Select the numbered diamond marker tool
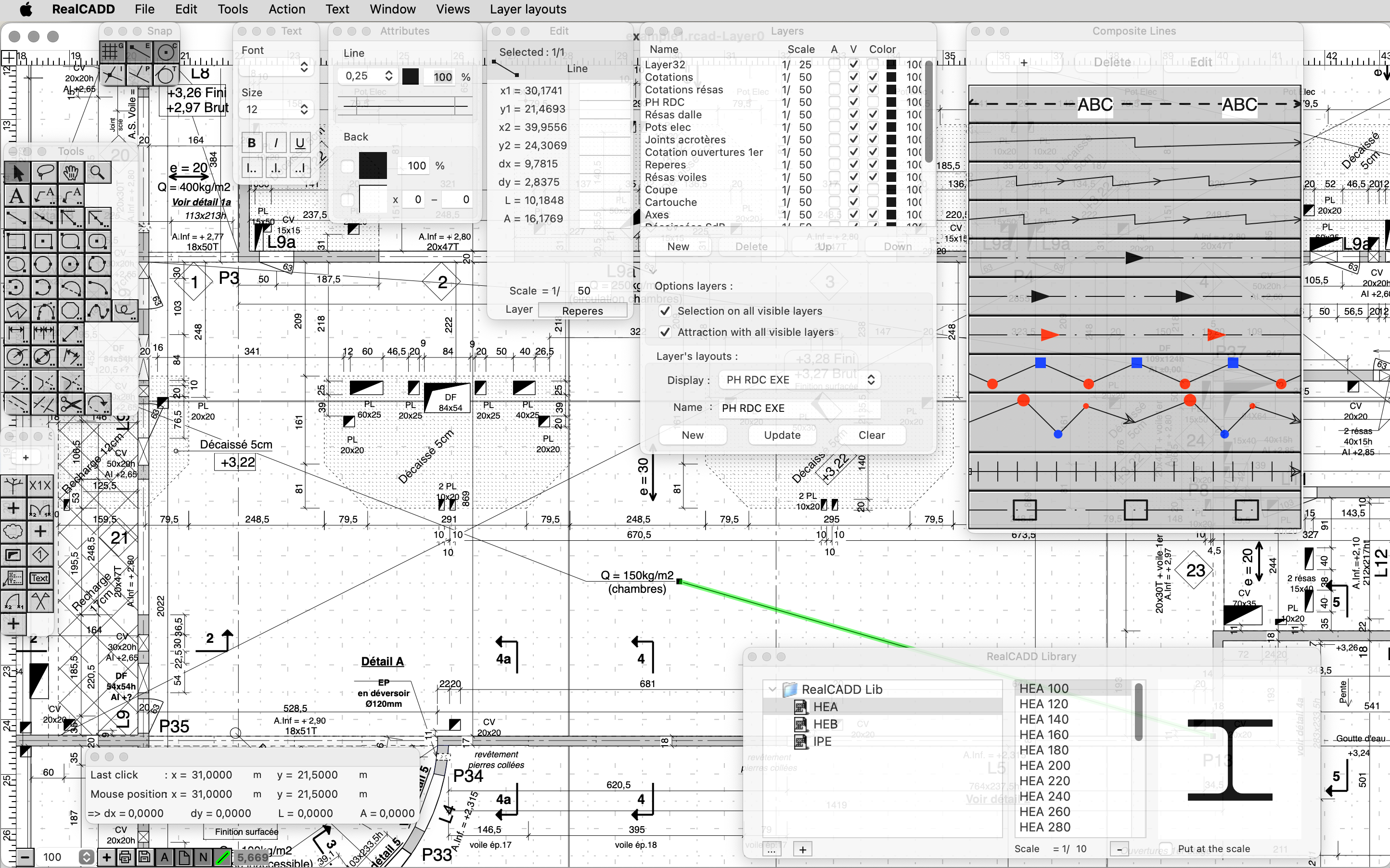This screenshot has width=1390, height=868. [x=40, y=555]
